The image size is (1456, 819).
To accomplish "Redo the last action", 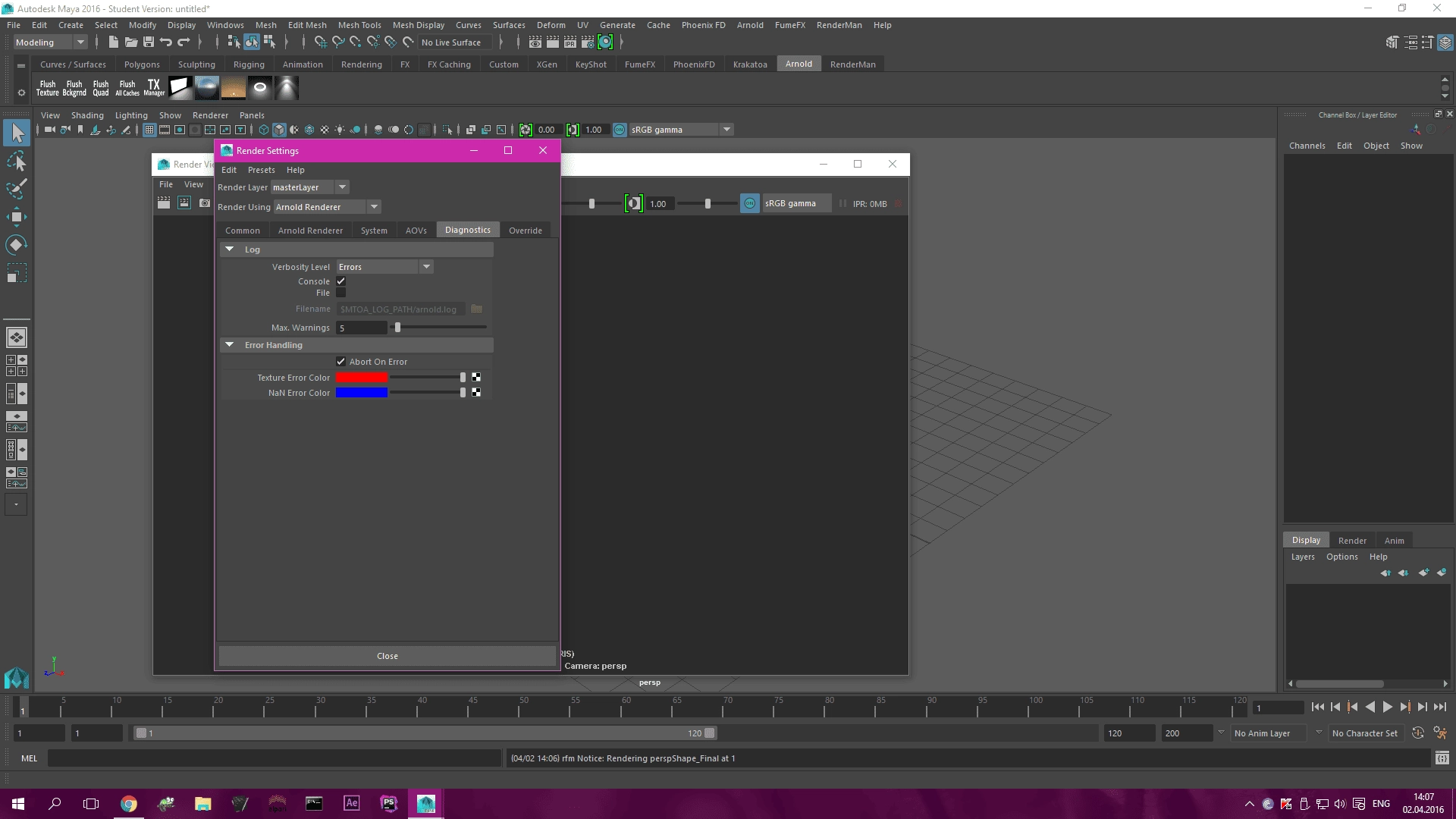I will point(184,42).
